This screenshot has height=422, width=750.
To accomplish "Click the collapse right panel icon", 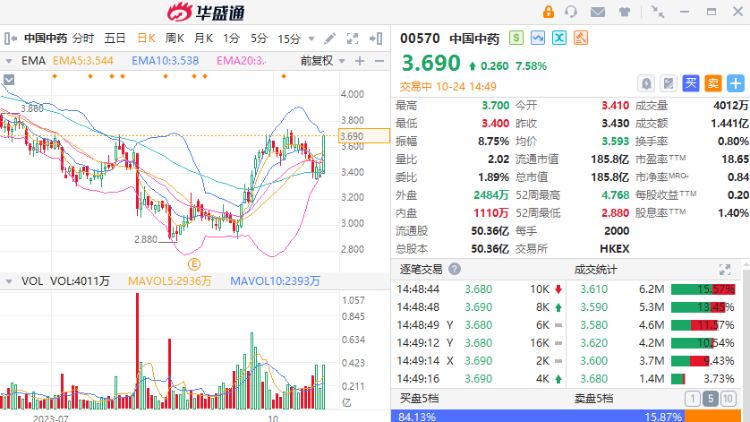I will pyautogui.click(x=376, y=38).
